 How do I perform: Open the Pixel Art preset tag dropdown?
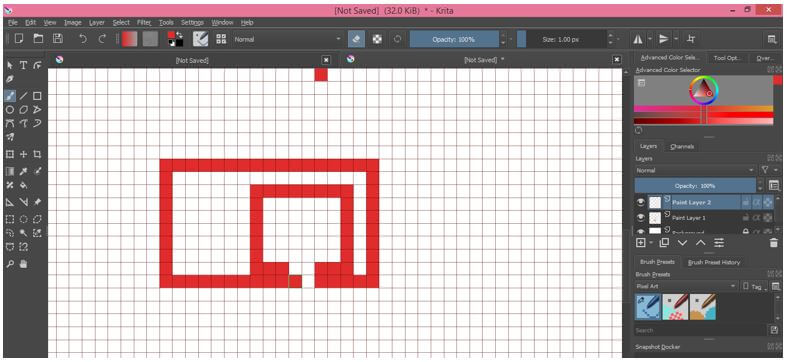(686, 286)
